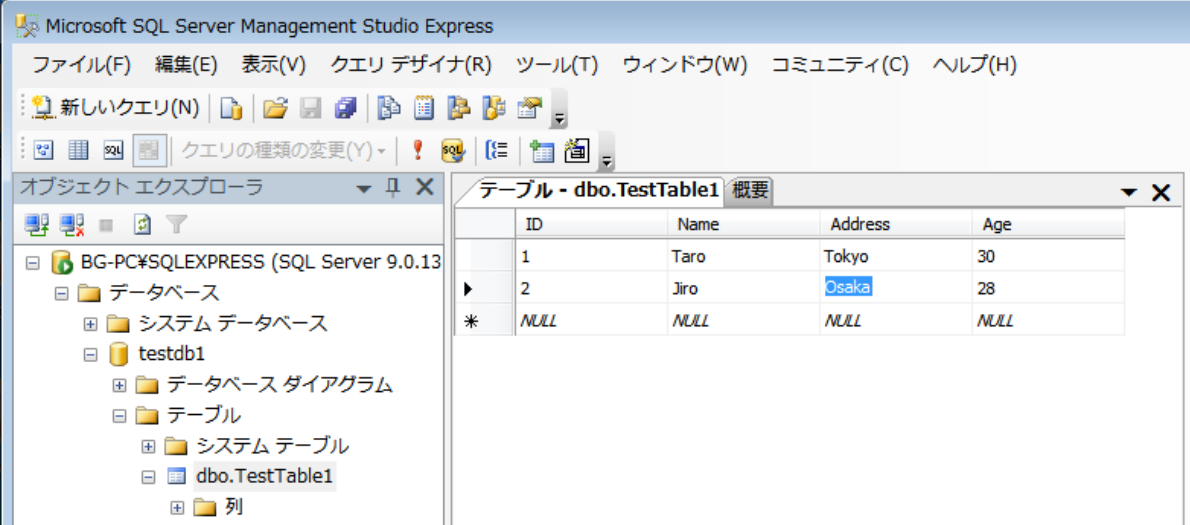Click the Verify SQL Syntax icon
The height and width of the screenshot is (525, 1190).
tap(453, 150)
